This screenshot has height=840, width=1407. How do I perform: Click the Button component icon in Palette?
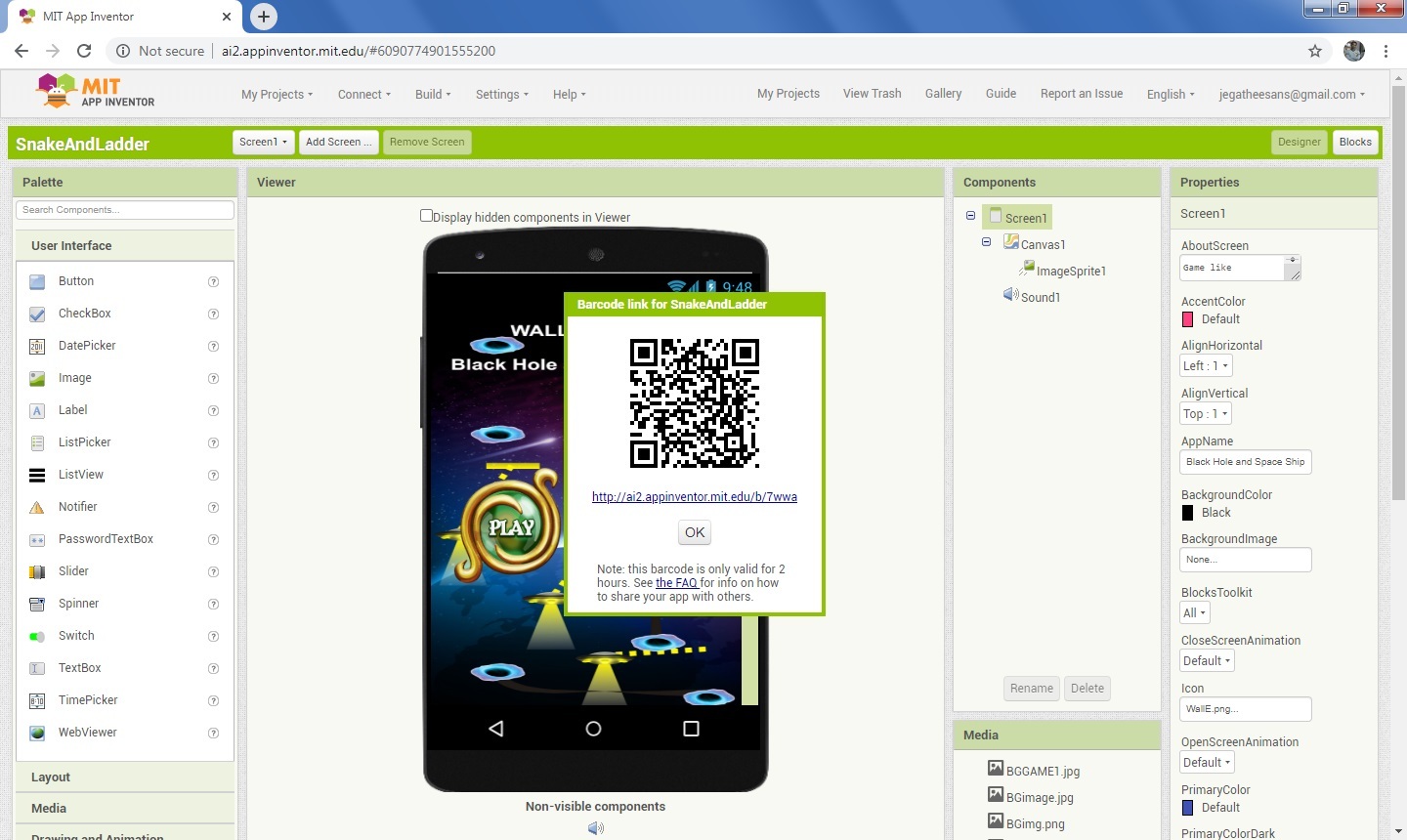tap(37, 281)
